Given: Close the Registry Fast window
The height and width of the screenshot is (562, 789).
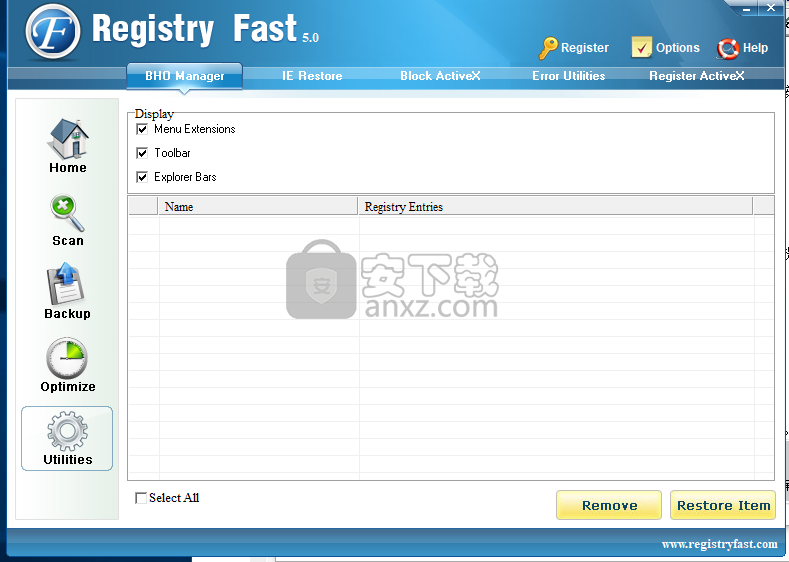Looking at the screenshot, I should tap(770, 7).
